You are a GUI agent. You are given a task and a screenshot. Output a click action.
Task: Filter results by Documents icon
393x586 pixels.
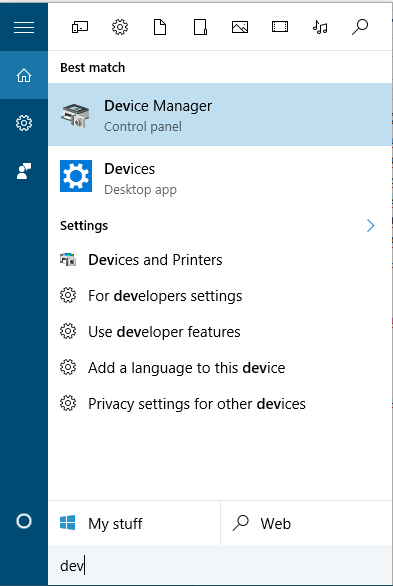pyautogui.click(x=160, y=27)
